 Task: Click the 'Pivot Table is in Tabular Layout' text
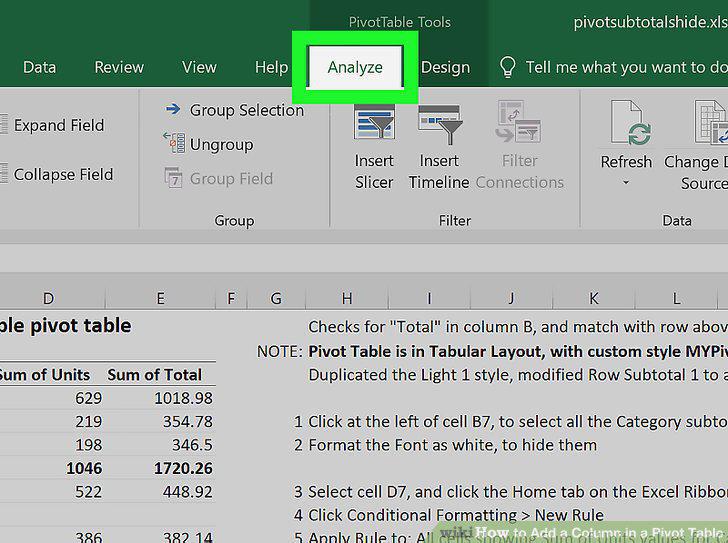tap(518, 351)
